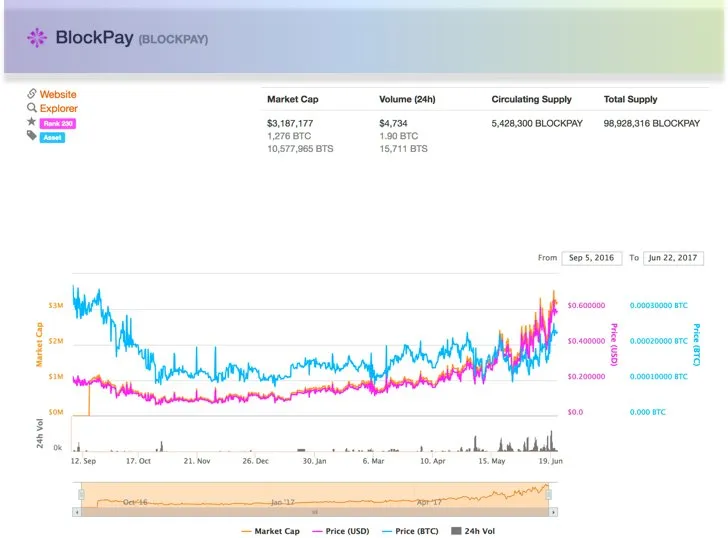Click the navigator scrollbar thumb grip
The height and width of the screenshot is (538, 728).
click(x=315, y=512)
